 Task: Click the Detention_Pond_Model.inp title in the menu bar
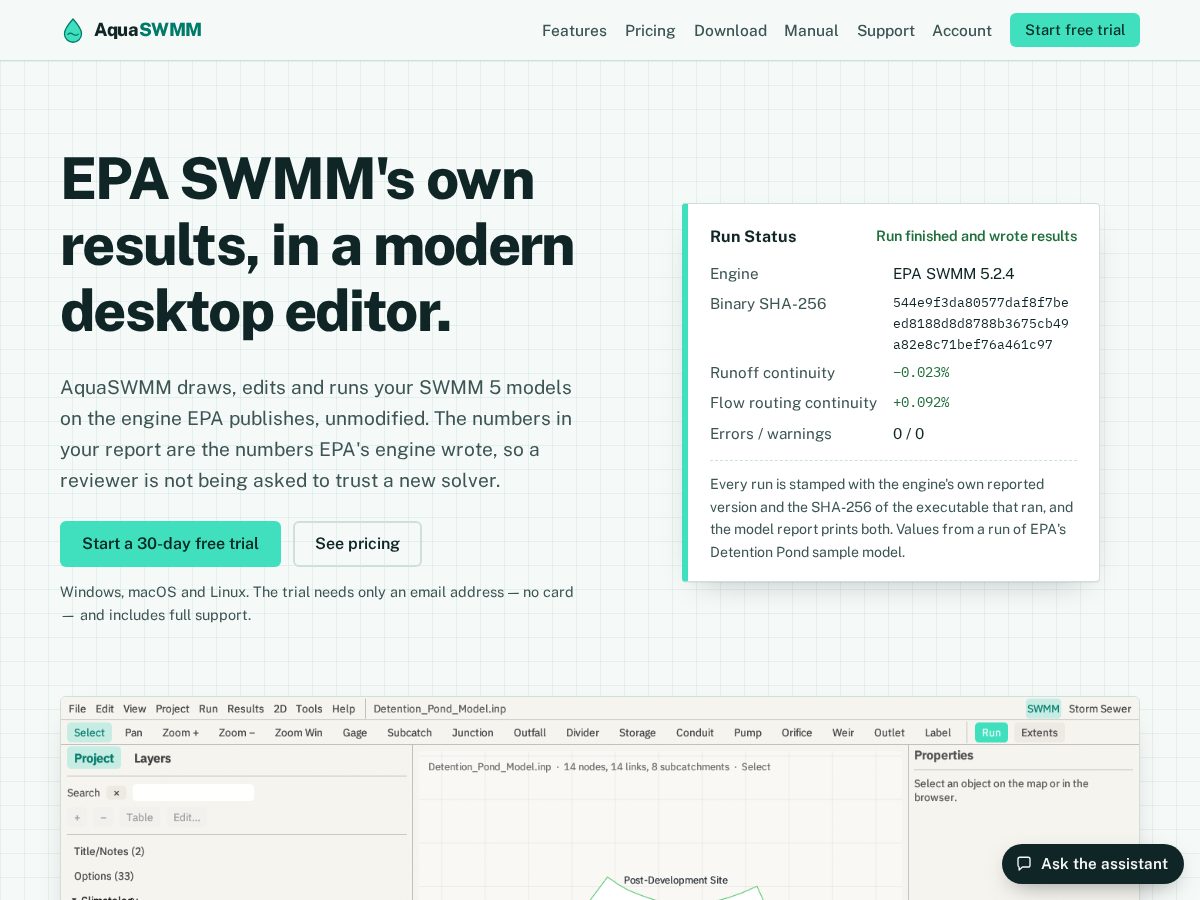point(440,709)
